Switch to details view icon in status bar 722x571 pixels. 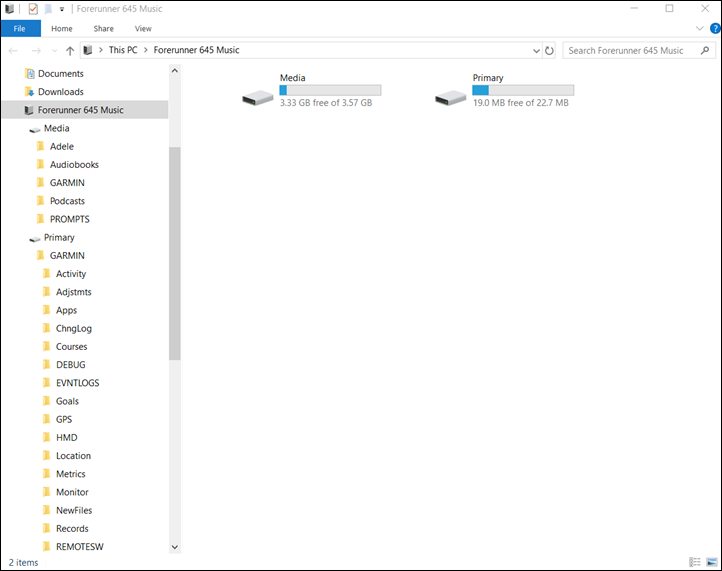click(x=695, y=562)
